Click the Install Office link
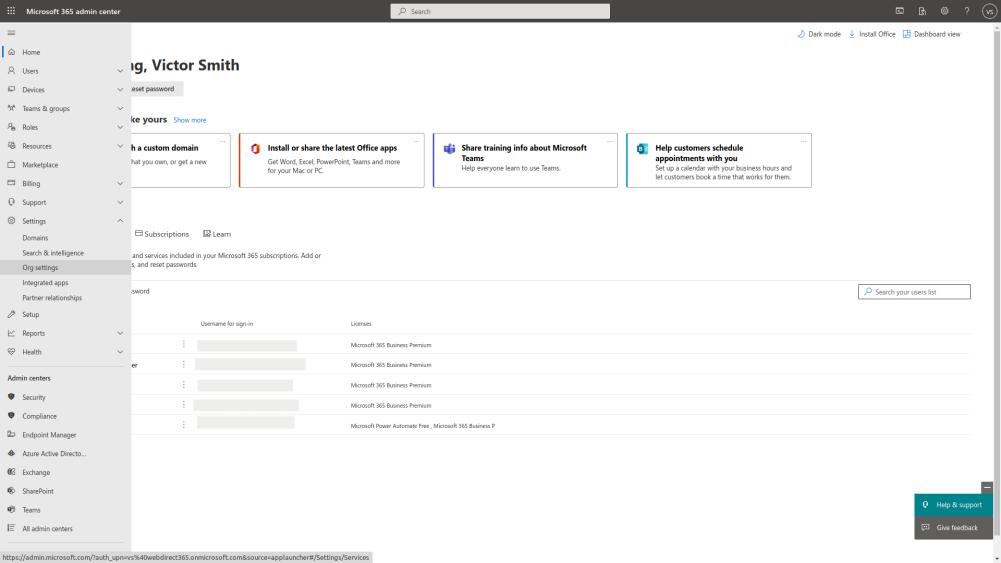 [x=872, y=34]
